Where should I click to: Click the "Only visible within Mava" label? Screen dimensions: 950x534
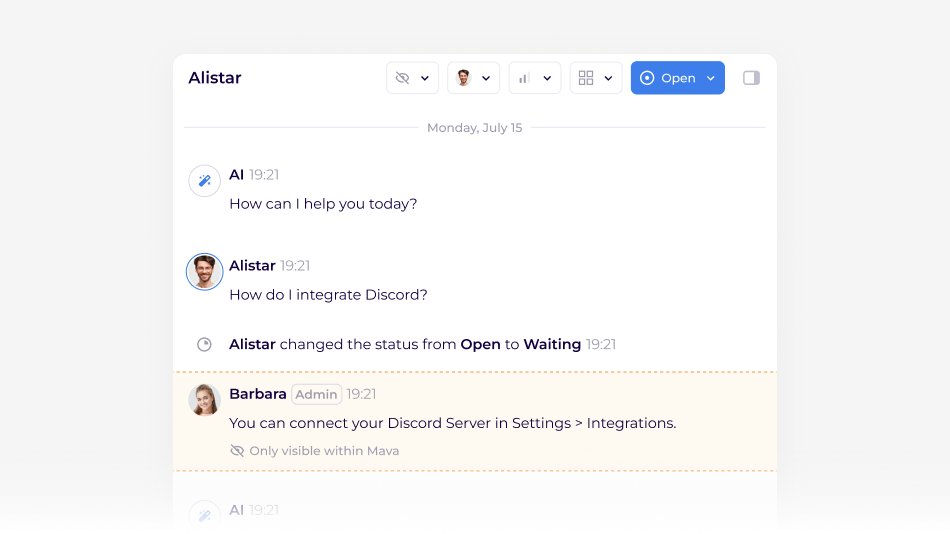click(324, 451)
